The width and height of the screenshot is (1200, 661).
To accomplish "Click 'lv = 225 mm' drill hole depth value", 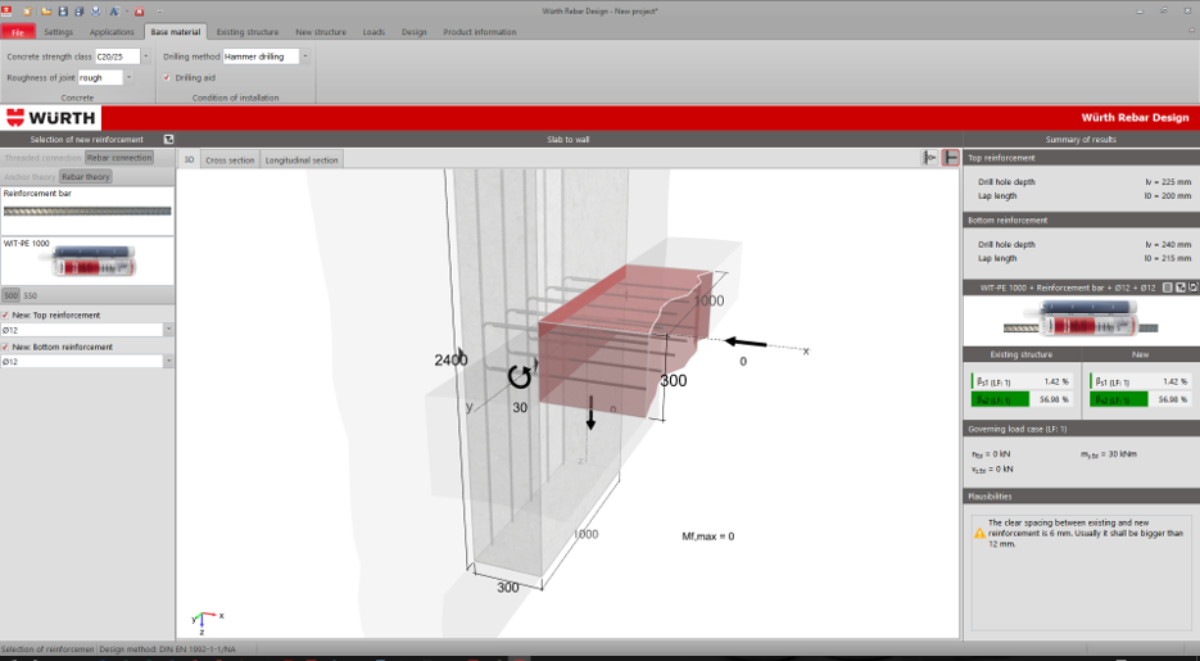I will tap(1166, 182).
